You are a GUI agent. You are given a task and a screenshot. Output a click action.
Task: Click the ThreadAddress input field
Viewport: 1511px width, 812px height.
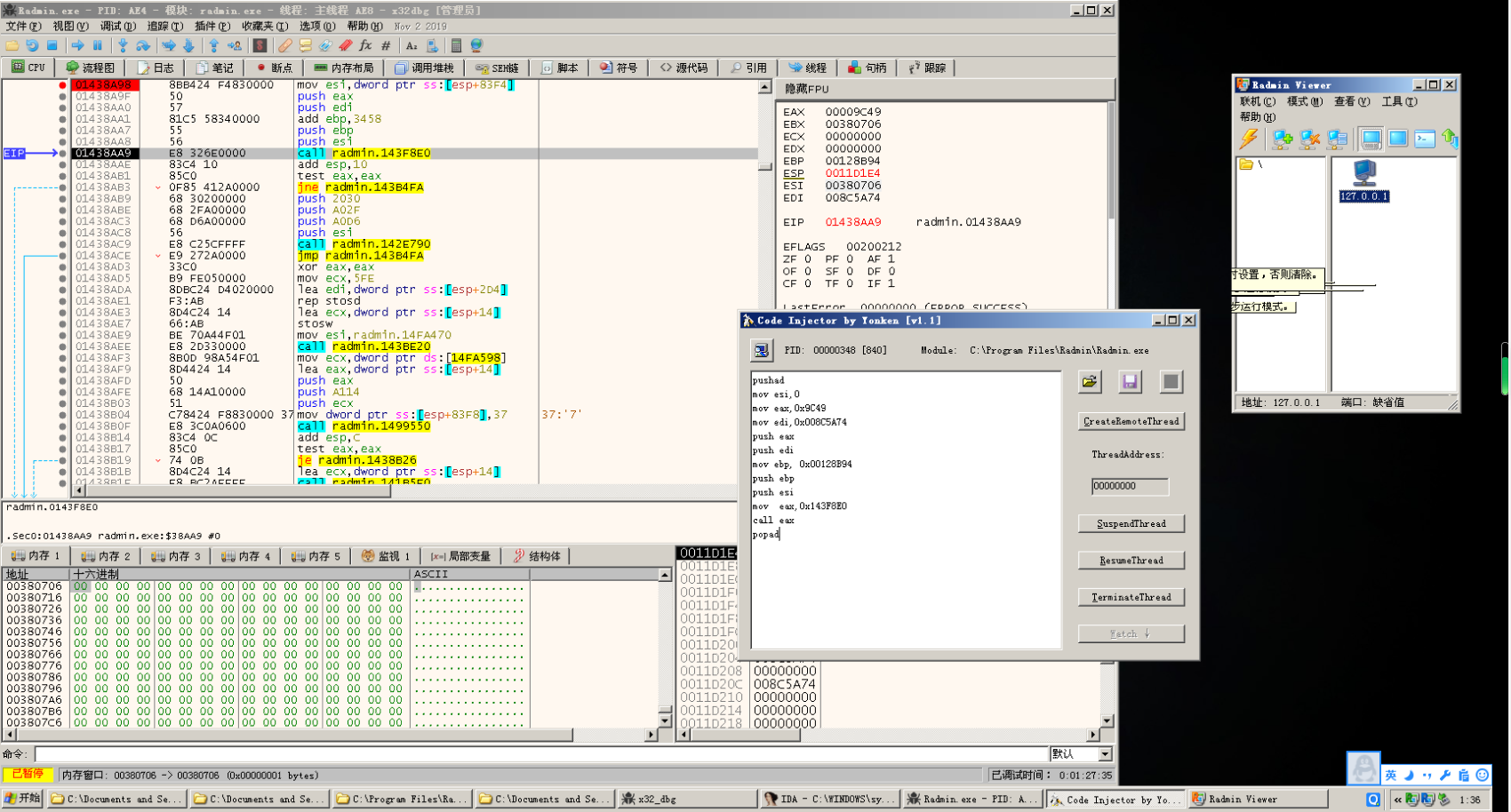pos(1130,486)
